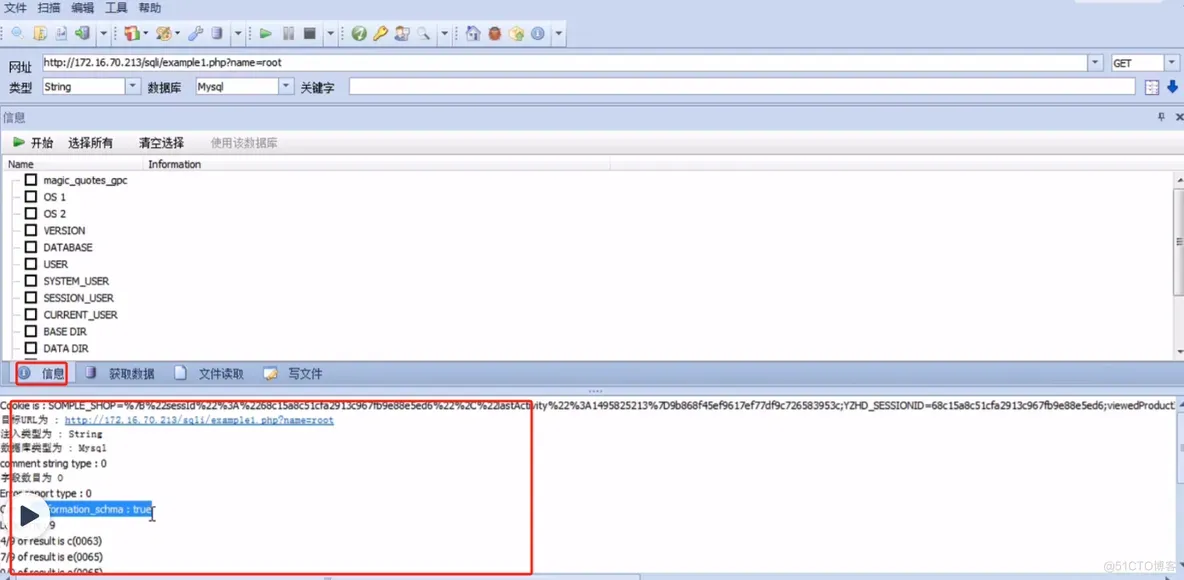Click the checklist icon beside keyword field
Image resolution: width=1184 pixels, height=580 pixels.
tap(1152, 88)
